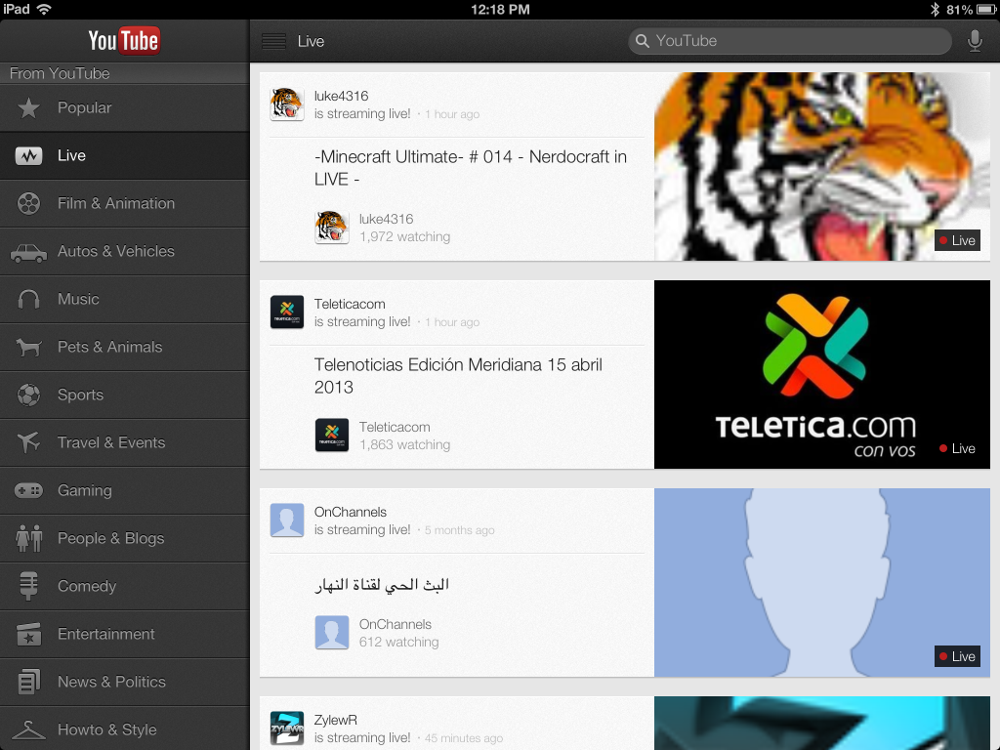The height and width of the screenshot is (750, 1000).
Task: Tap small OnChannels avatar beside 612 watching
Action: (332, 632)
